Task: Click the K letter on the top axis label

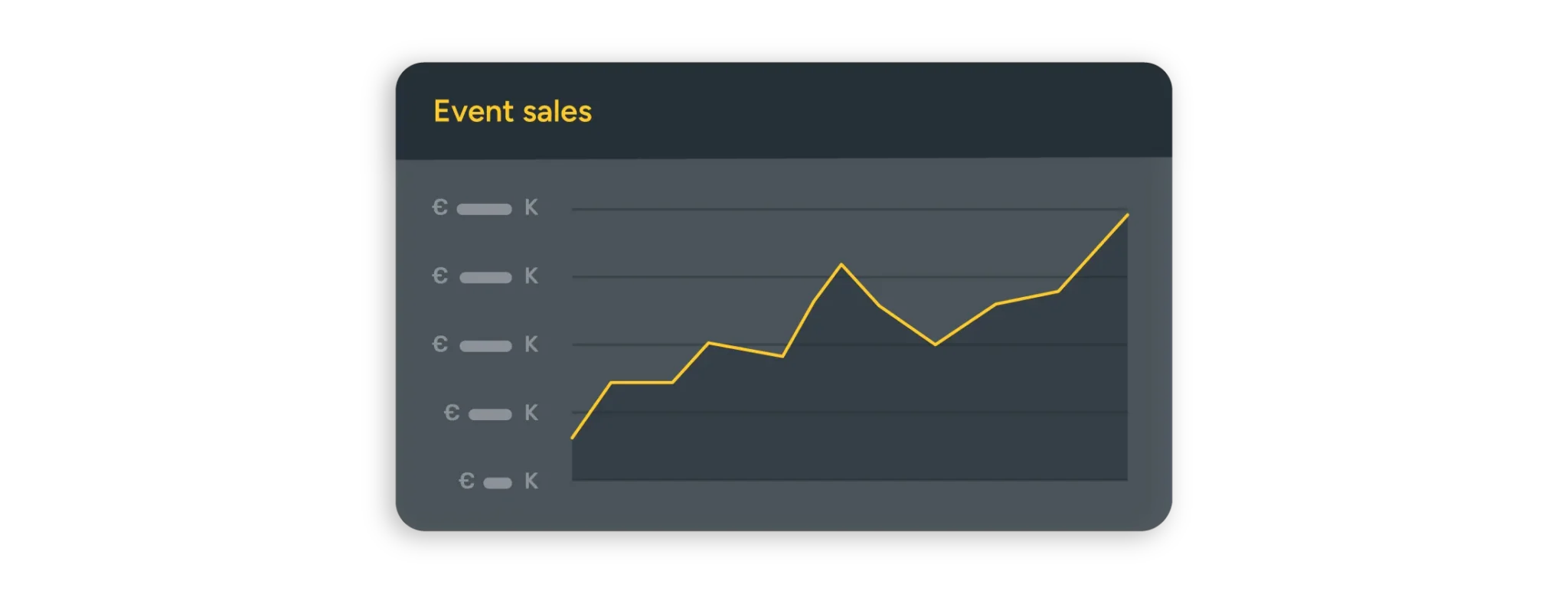Action: [531, 207]
